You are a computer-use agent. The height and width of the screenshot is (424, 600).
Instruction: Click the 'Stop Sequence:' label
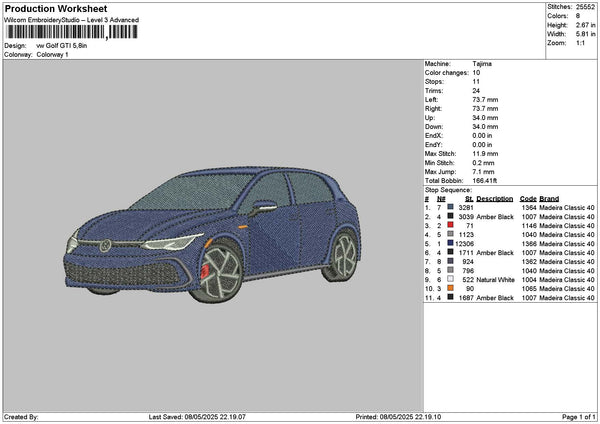coord(448,190)
